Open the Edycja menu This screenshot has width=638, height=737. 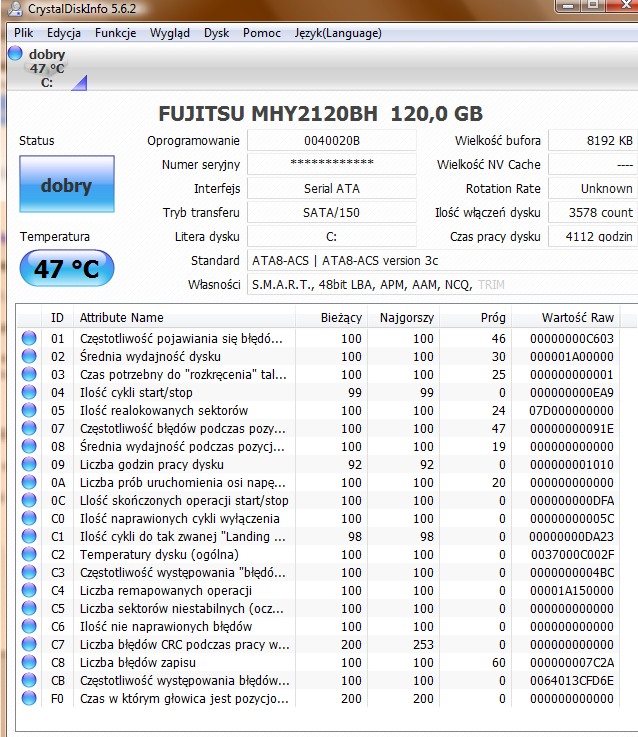tap(63, 33)
